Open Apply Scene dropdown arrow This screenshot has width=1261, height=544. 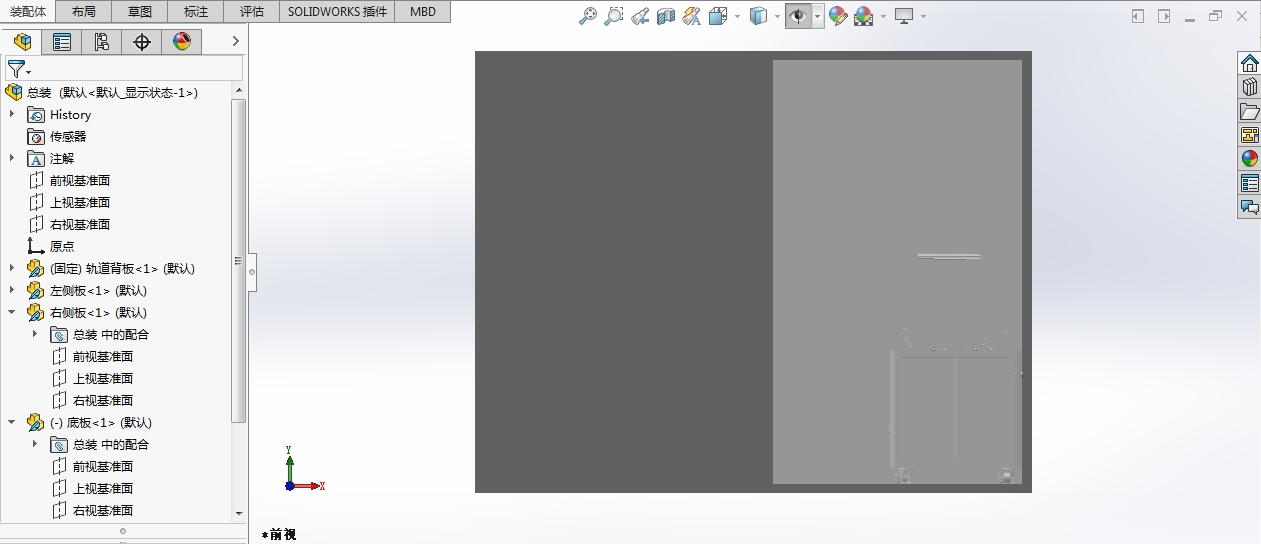pyautogui.click(x=883, y=17)
